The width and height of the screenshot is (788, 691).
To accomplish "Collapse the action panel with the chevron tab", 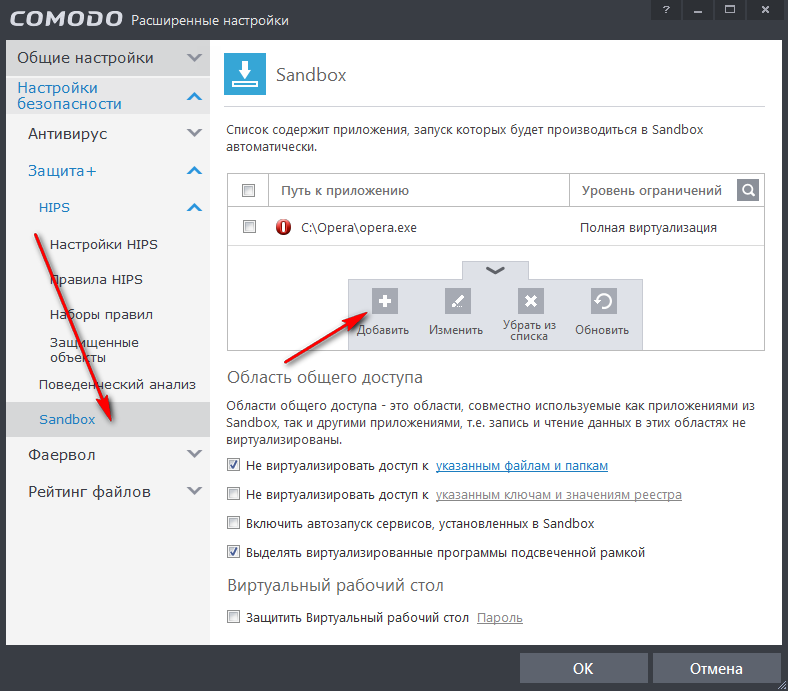I will 495,270.
